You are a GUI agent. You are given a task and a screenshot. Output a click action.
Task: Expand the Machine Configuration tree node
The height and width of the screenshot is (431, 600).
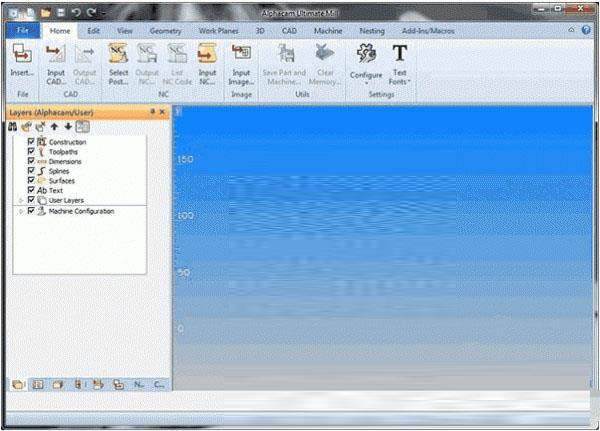(21, 211)
